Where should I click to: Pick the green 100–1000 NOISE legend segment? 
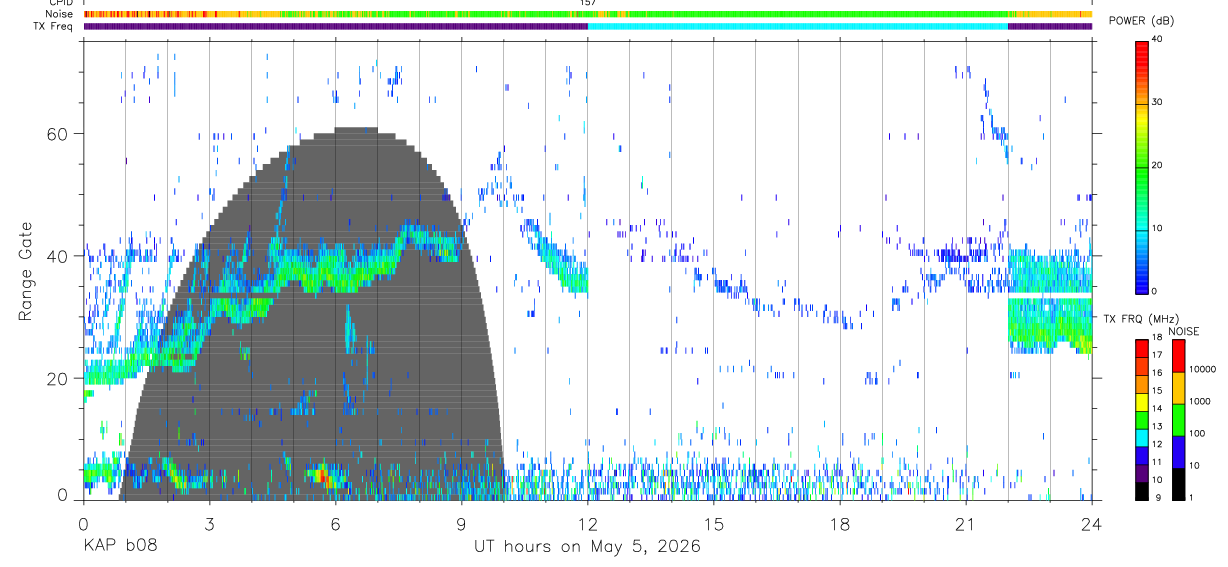click(1178, 420)
